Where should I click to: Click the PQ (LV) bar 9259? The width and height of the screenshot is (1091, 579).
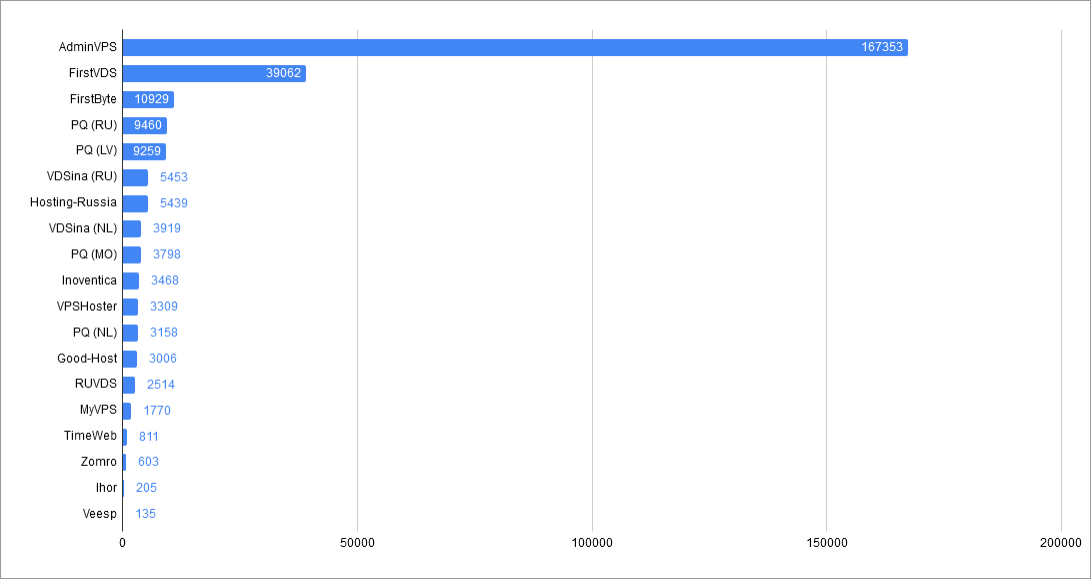pos(144,151)
